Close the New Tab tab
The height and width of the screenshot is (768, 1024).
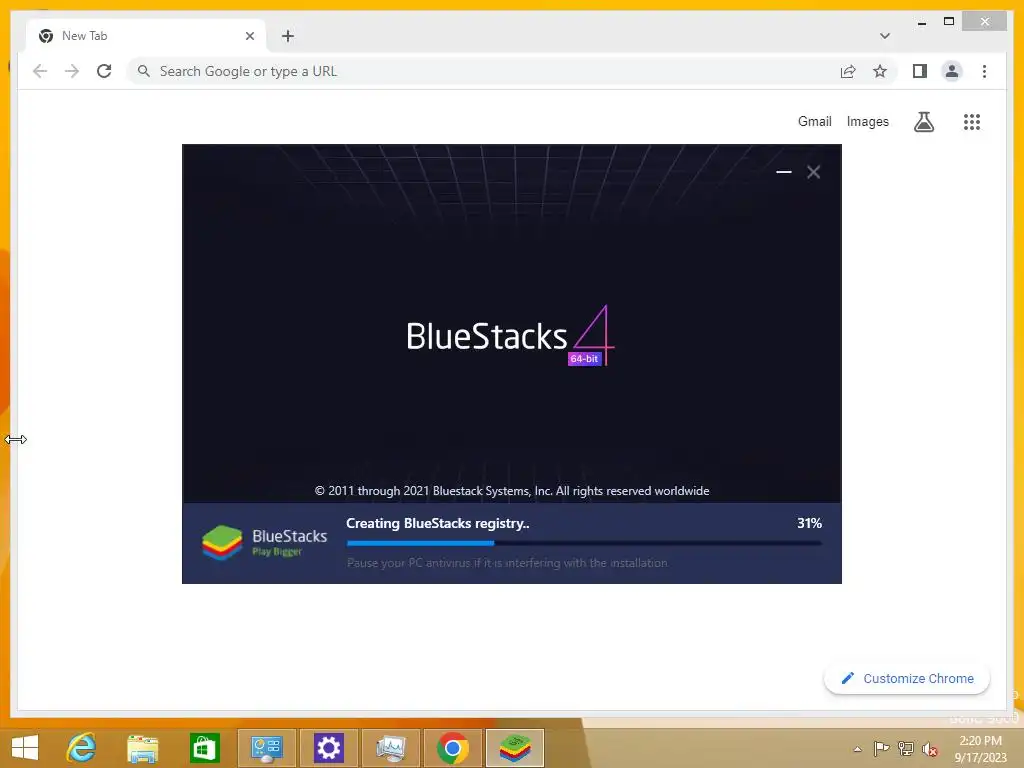click(249, 36)
